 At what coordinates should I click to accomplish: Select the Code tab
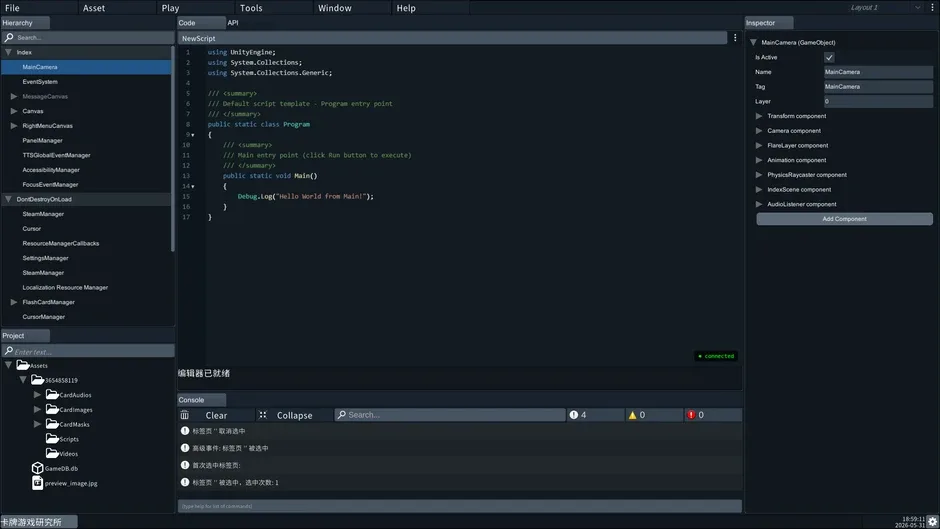201,23
